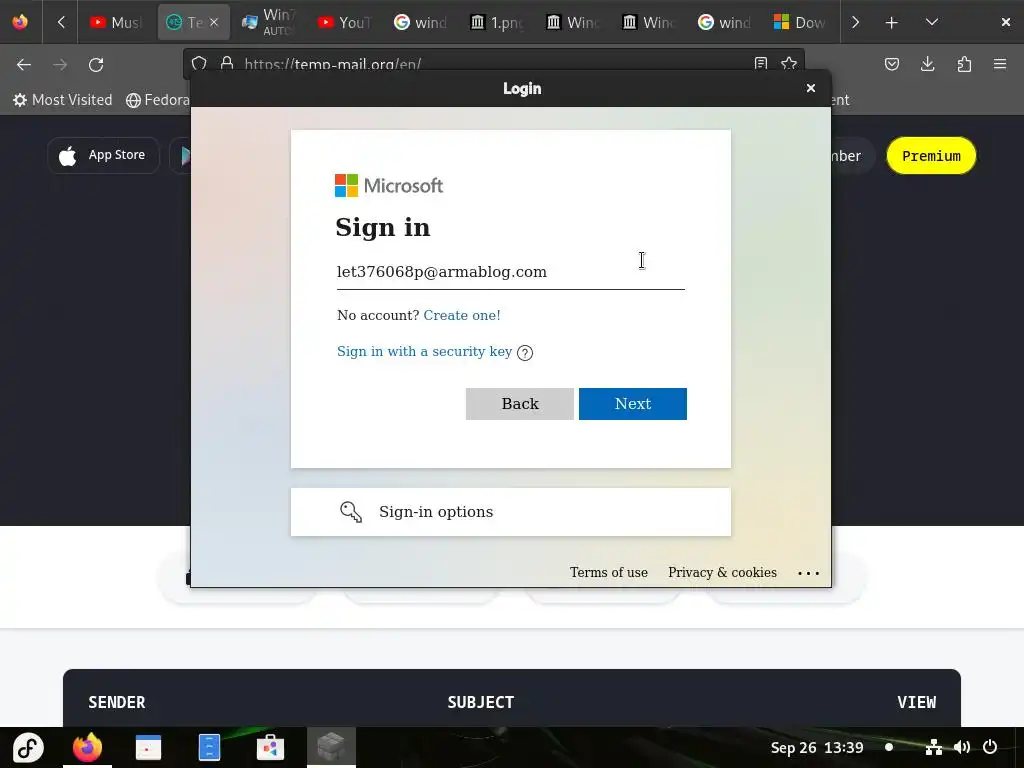
Task: Open the Fedora bookmark
Action: coord(157,100)
